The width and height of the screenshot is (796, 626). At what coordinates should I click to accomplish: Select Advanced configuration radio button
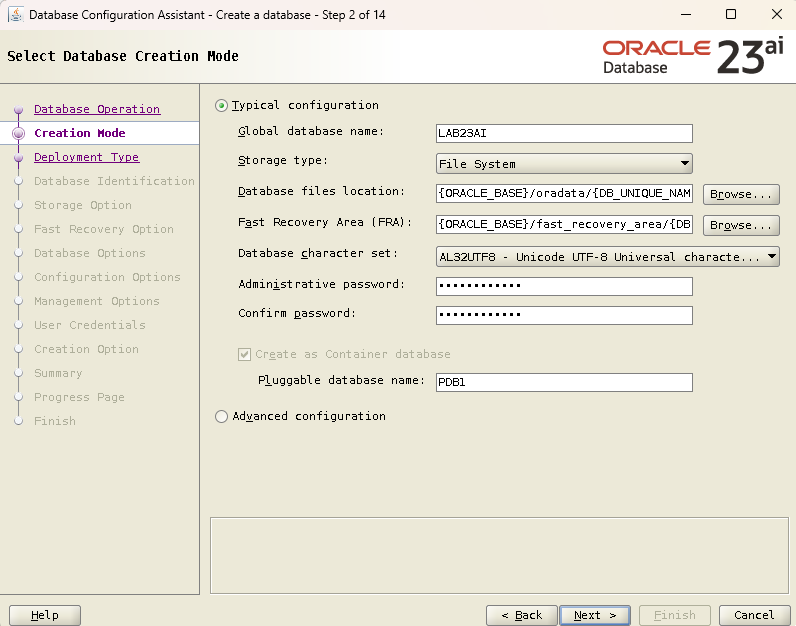coord(221,416)
